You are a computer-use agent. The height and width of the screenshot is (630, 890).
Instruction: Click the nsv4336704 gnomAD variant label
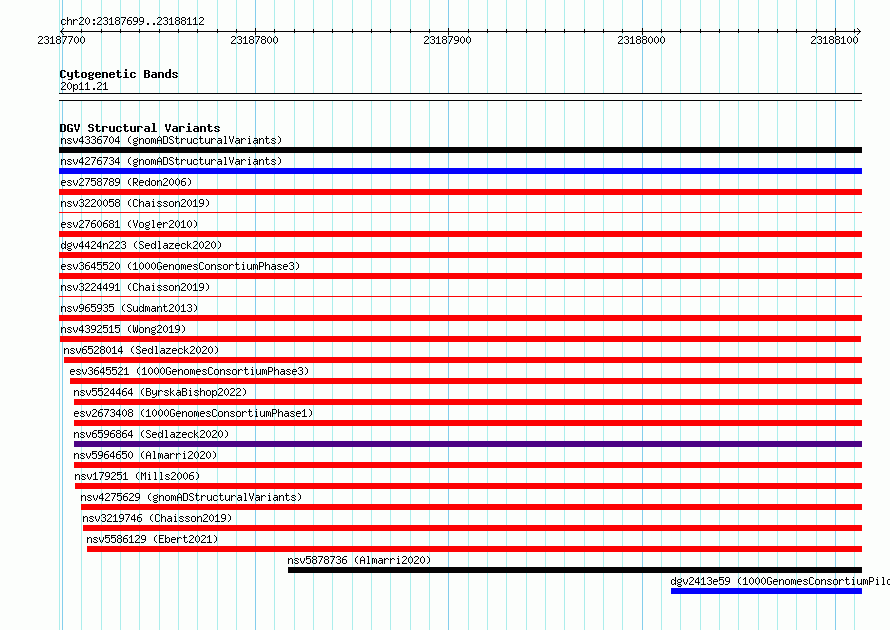tap(171, 140)
